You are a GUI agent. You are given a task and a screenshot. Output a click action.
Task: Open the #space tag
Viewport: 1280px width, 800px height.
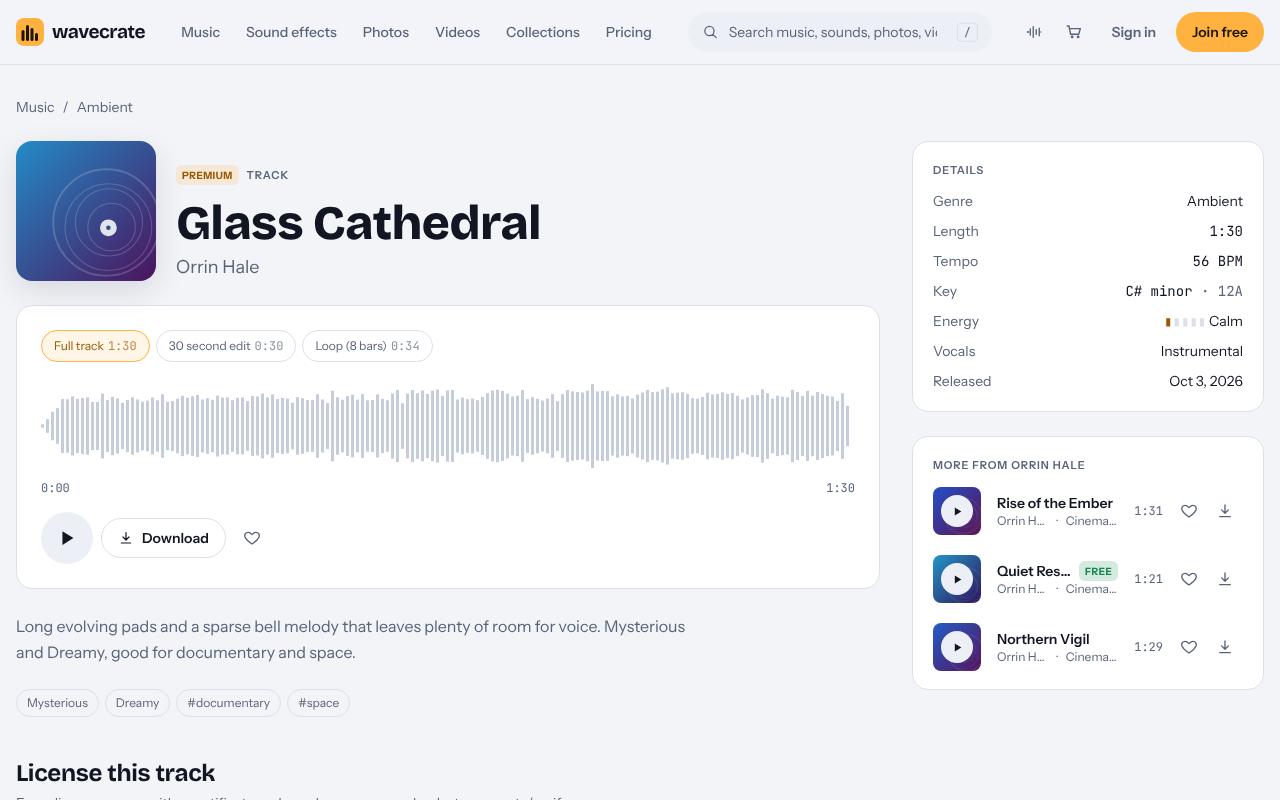pyautogui.click(x=318, y=703)
